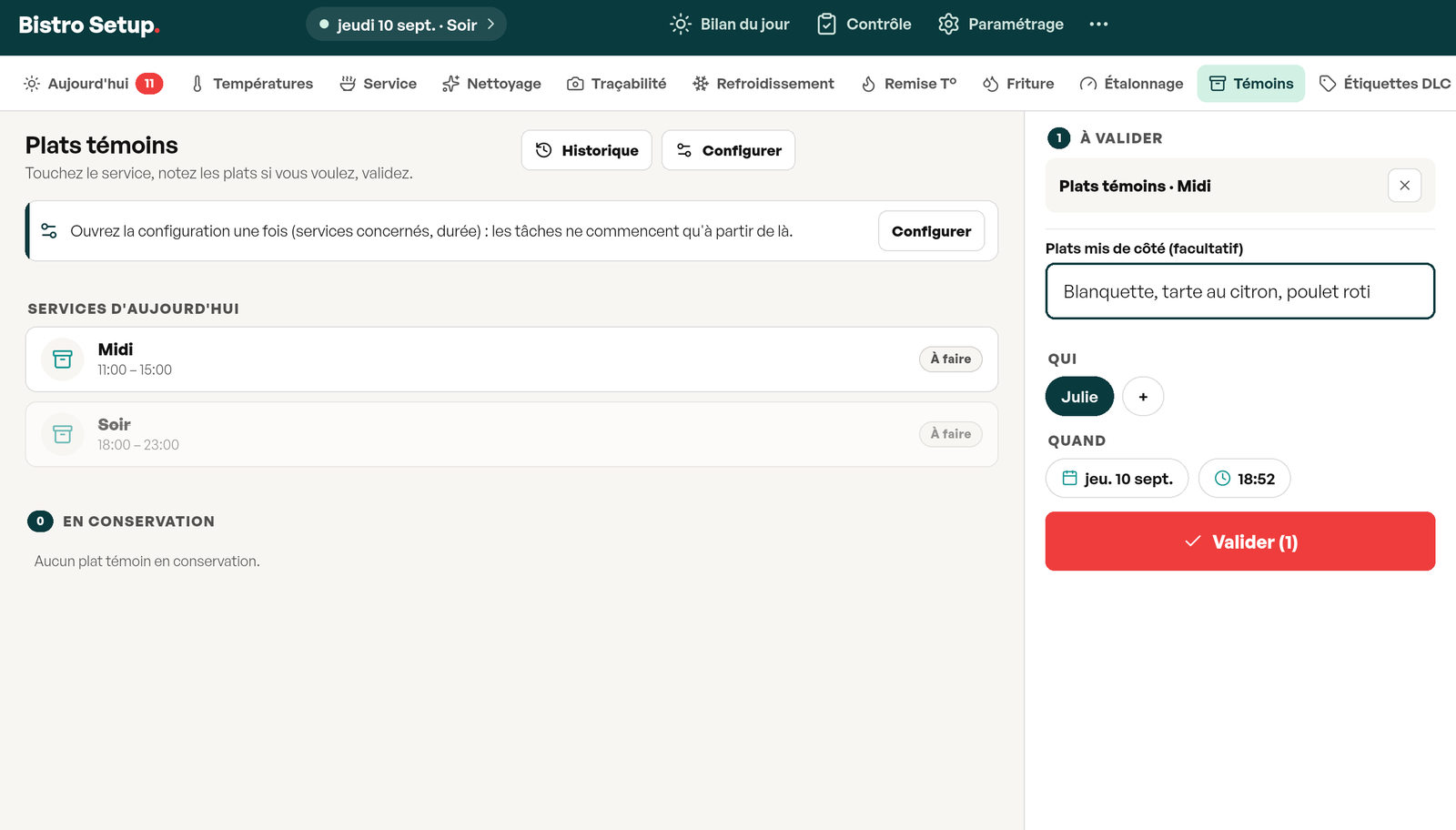The height and width of the screenshot is (830, 1456).
Task: Click Configurer inside the information banner
Action: [x=931, y=231]
